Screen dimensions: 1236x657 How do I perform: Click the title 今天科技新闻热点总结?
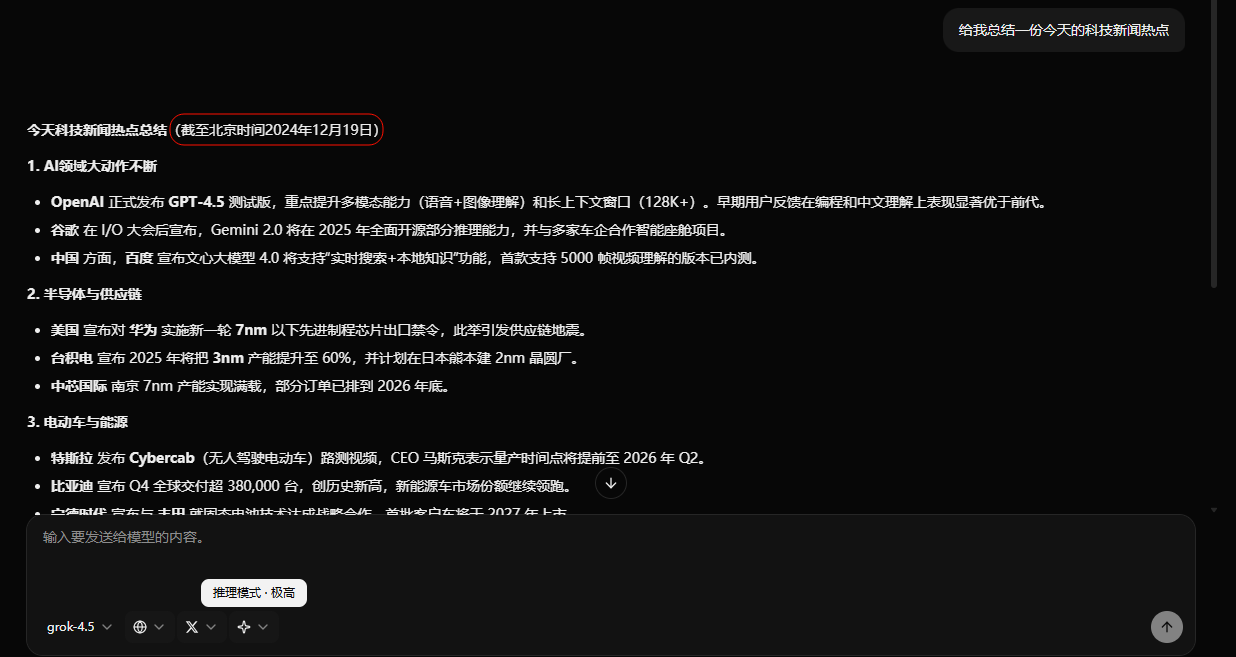[x=97, y=130]
